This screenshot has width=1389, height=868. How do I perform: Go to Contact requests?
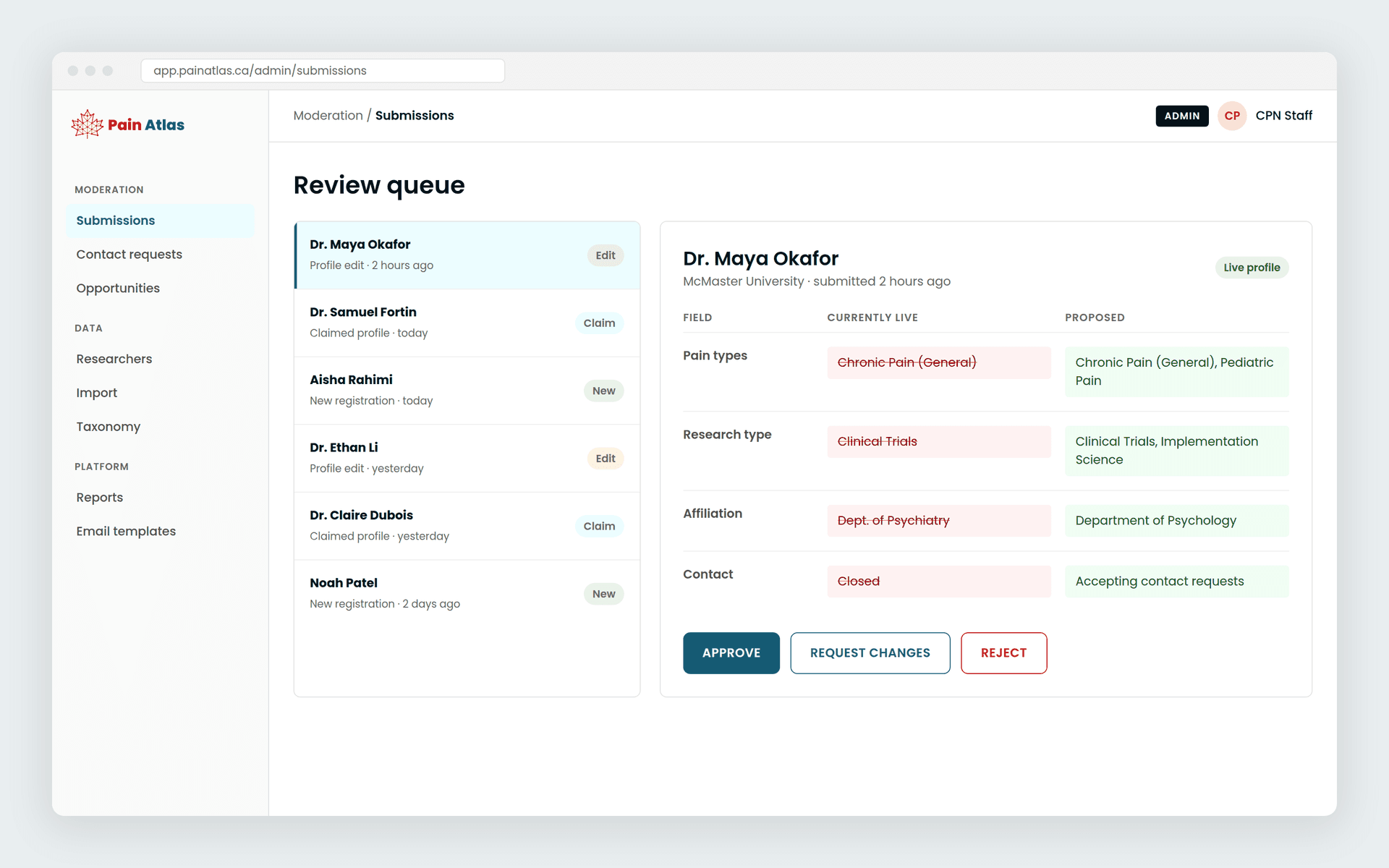(x=160, y=255)
